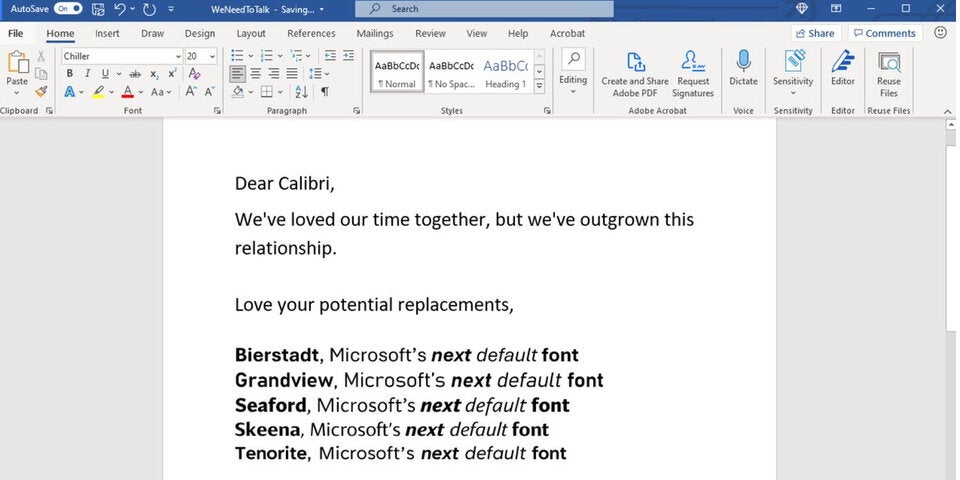
Task: Click Request Signatures button
Action: (x=693, y=74)
